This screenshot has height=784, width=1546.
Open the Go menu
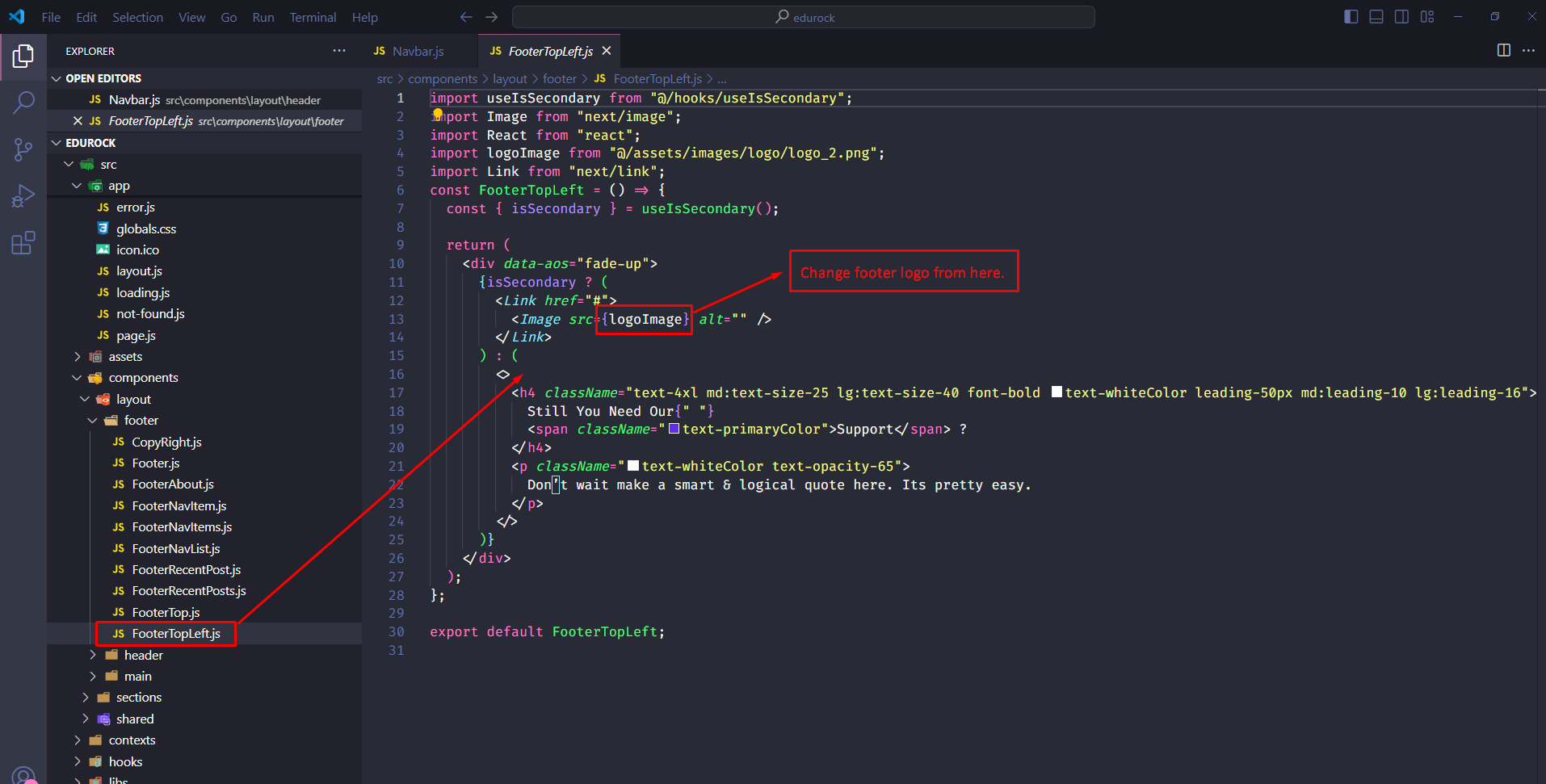click(x=229, y=17)
